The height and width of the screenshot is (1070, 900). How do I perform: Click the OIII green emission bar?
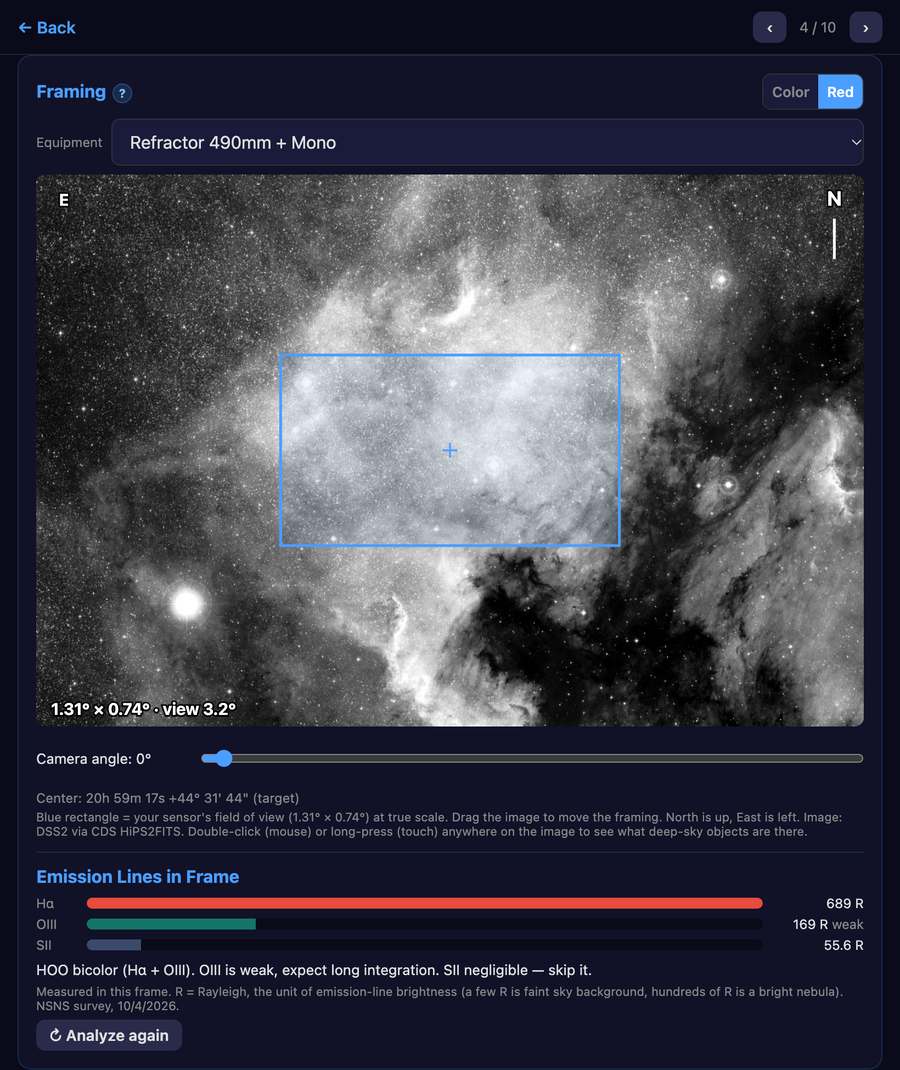pyautogui.click(x=171, y=924)
